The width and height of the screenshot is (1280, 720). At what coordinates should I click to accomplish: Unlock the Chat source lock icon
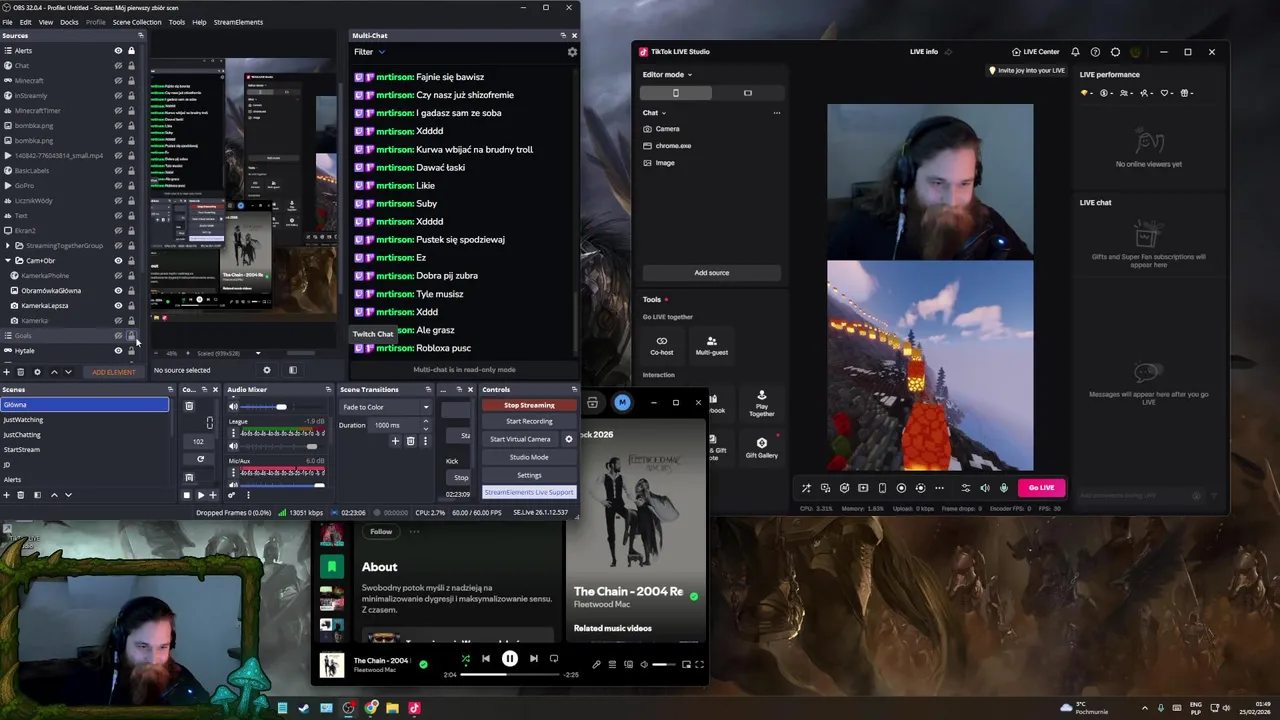click(x=131, y=65)
